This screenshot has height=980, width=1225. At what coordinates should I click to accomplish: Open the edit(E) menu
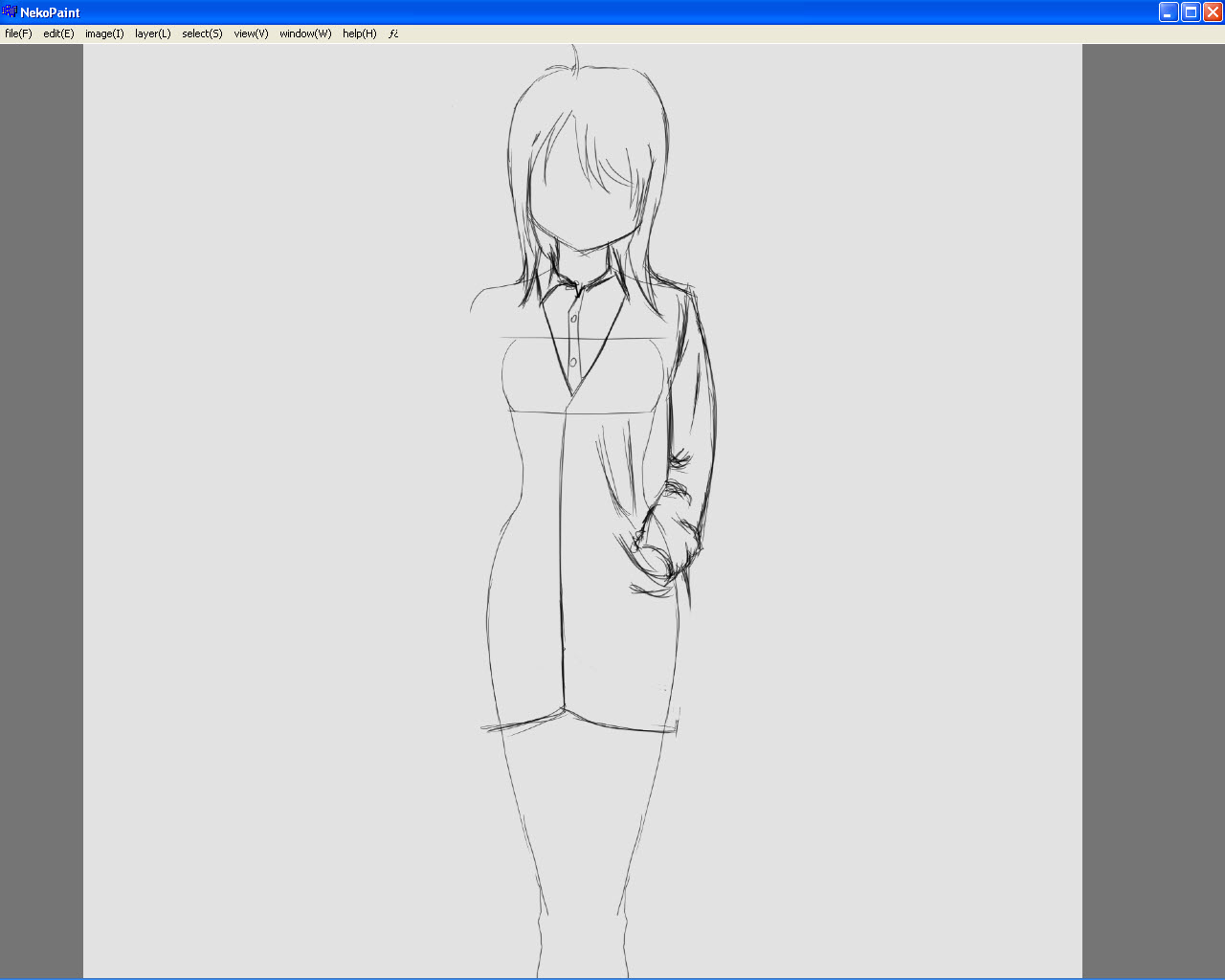[57, 33]
